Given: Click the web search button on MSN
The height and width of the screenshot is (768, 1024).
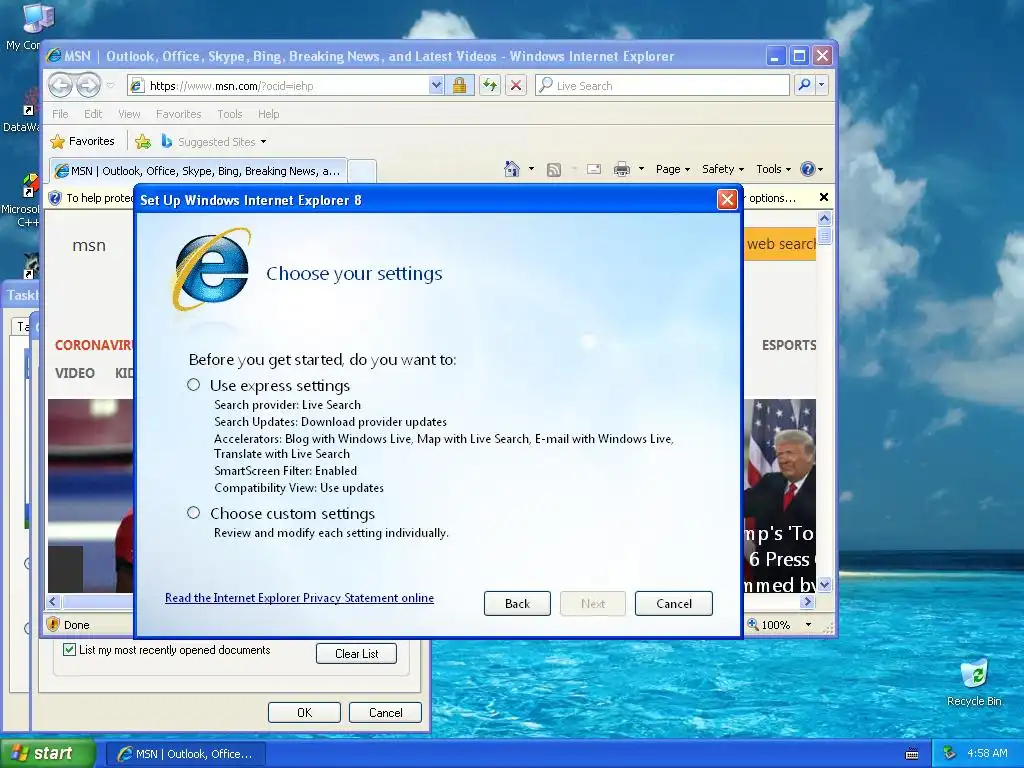Looking at the screenshot, I should click(x=780, y=244).
